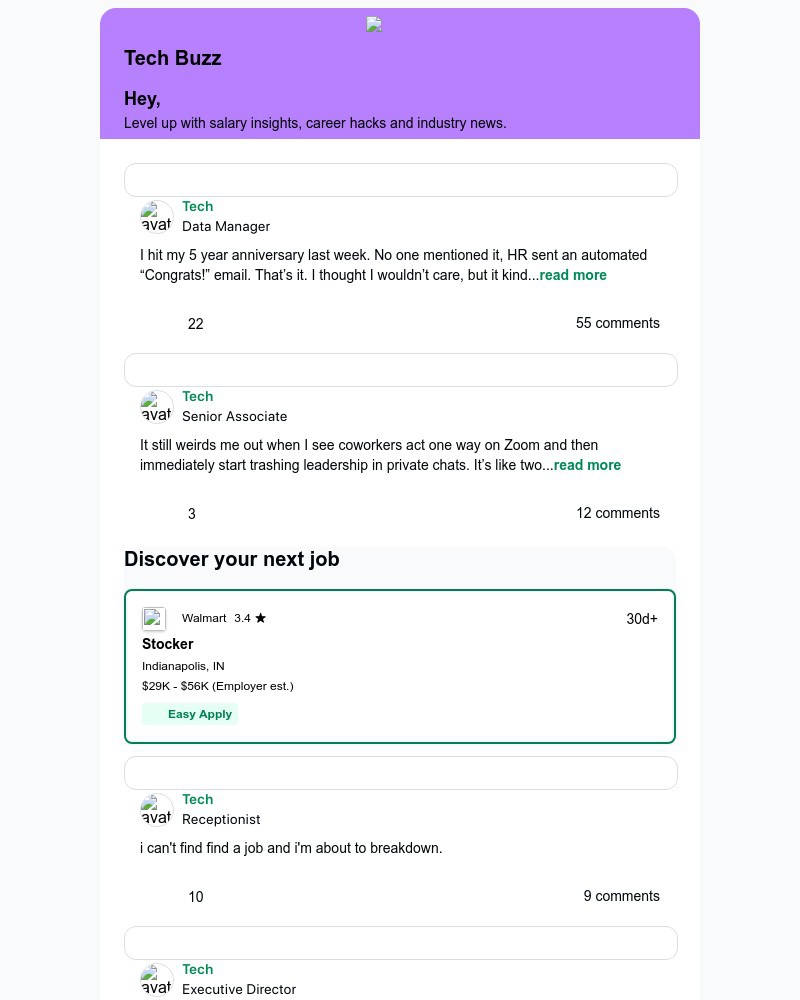Open the Stocker job title
The height and width of the screenshot is (1000, 800).
[x=168, y=644]
